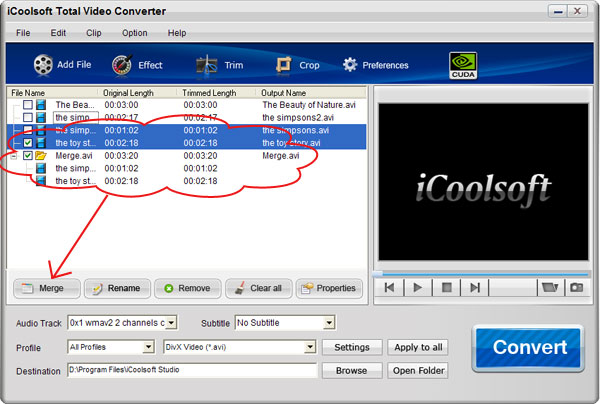600x404 pixels.
Task: Skip to next clip in player
Action: point(475,287)
